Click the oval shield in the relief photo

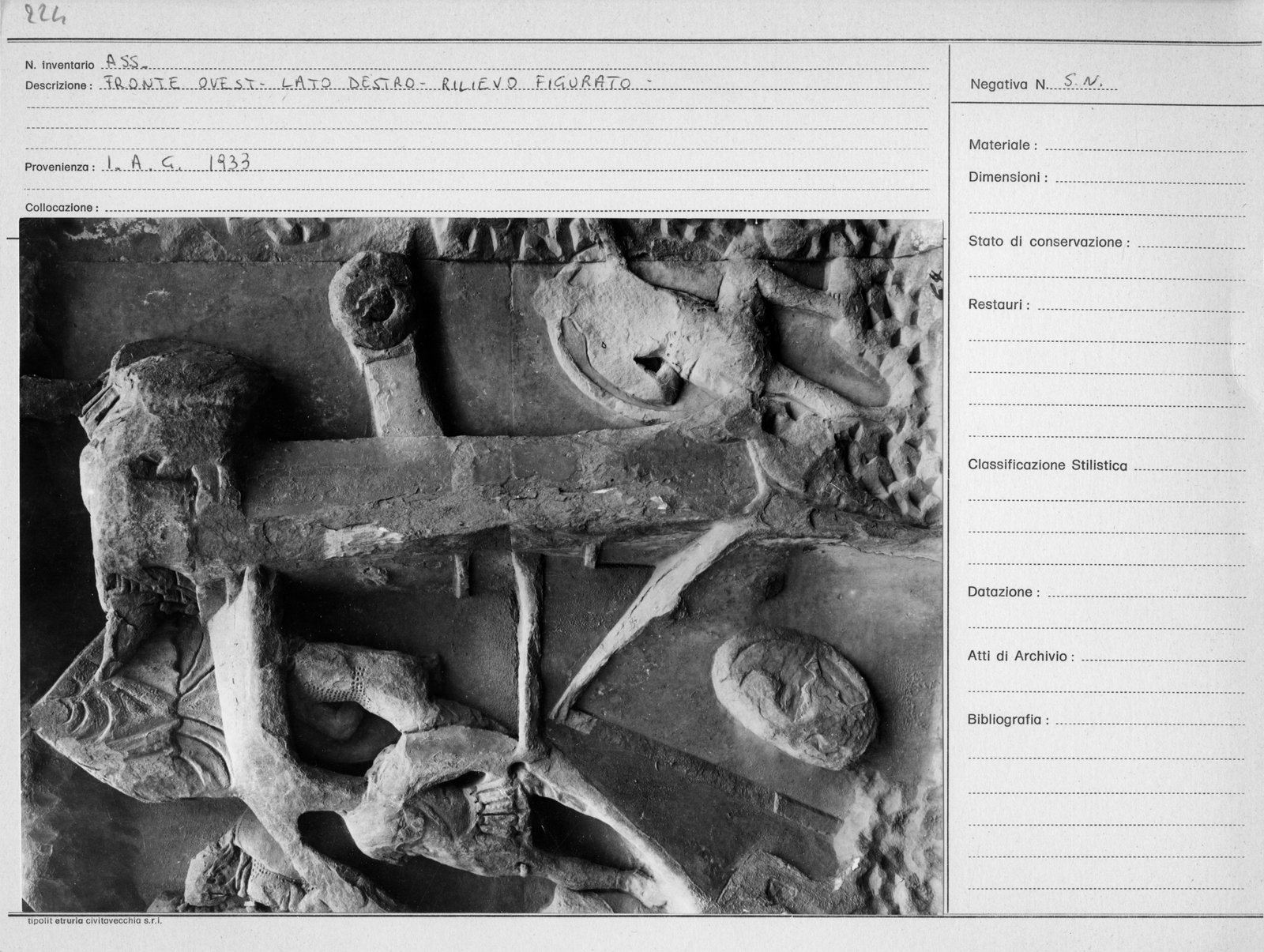[795, 697]
